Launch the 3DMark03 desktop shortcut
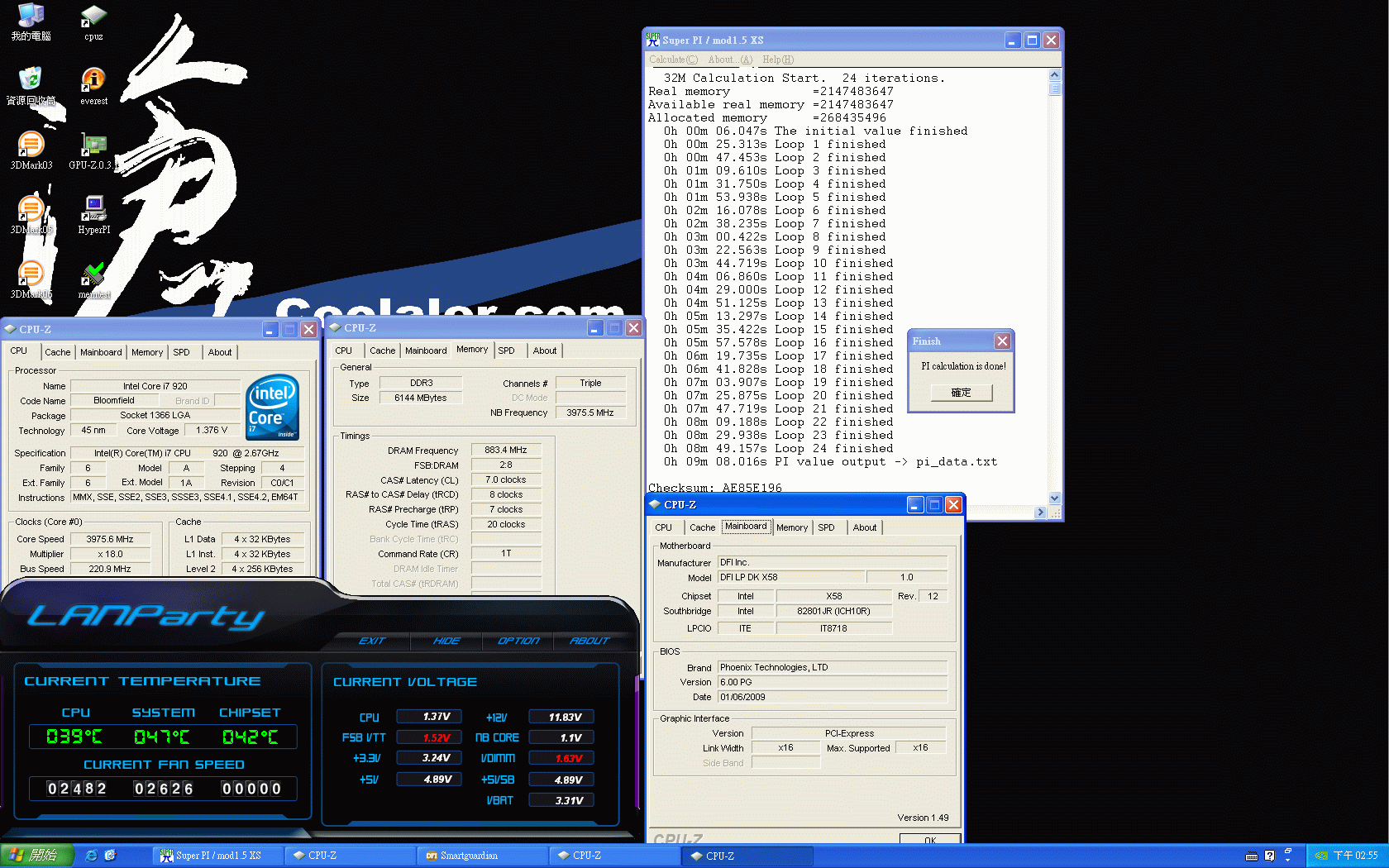 [x=31, y=151]
